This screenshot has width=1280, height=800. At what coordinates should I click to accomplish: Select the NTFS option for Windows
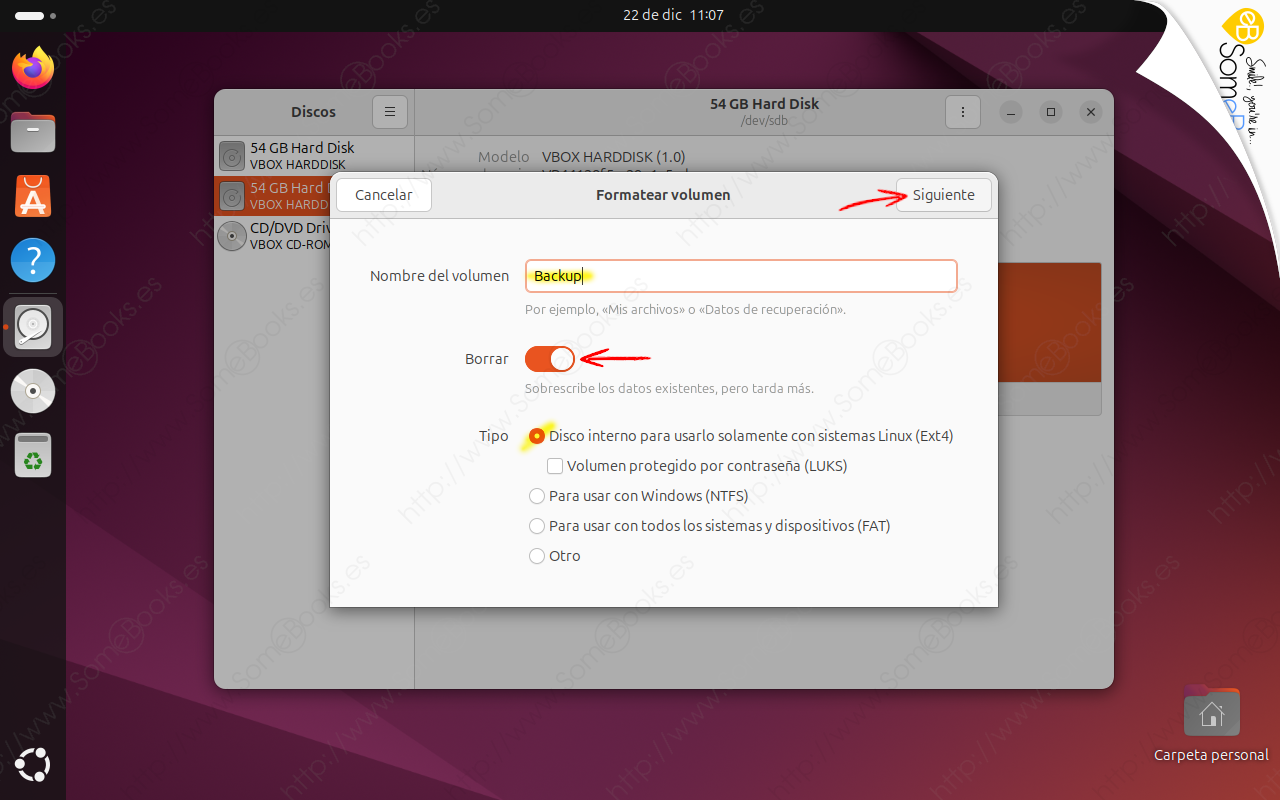click(x=537, y=495)
